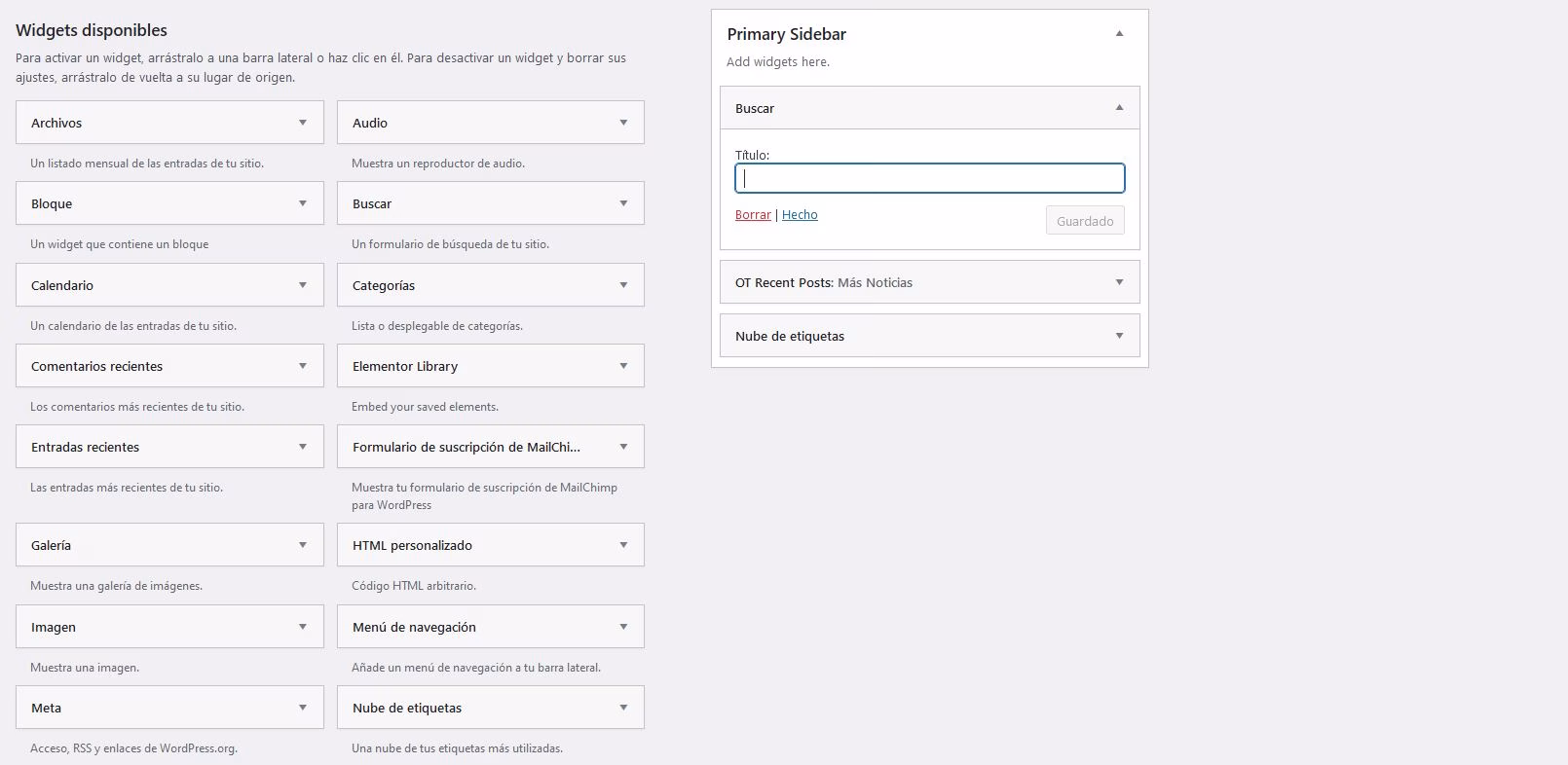Expand the MailChimp subscription form widget arrow
This screenshot has height=765, width=1568.
pos(623,447)
